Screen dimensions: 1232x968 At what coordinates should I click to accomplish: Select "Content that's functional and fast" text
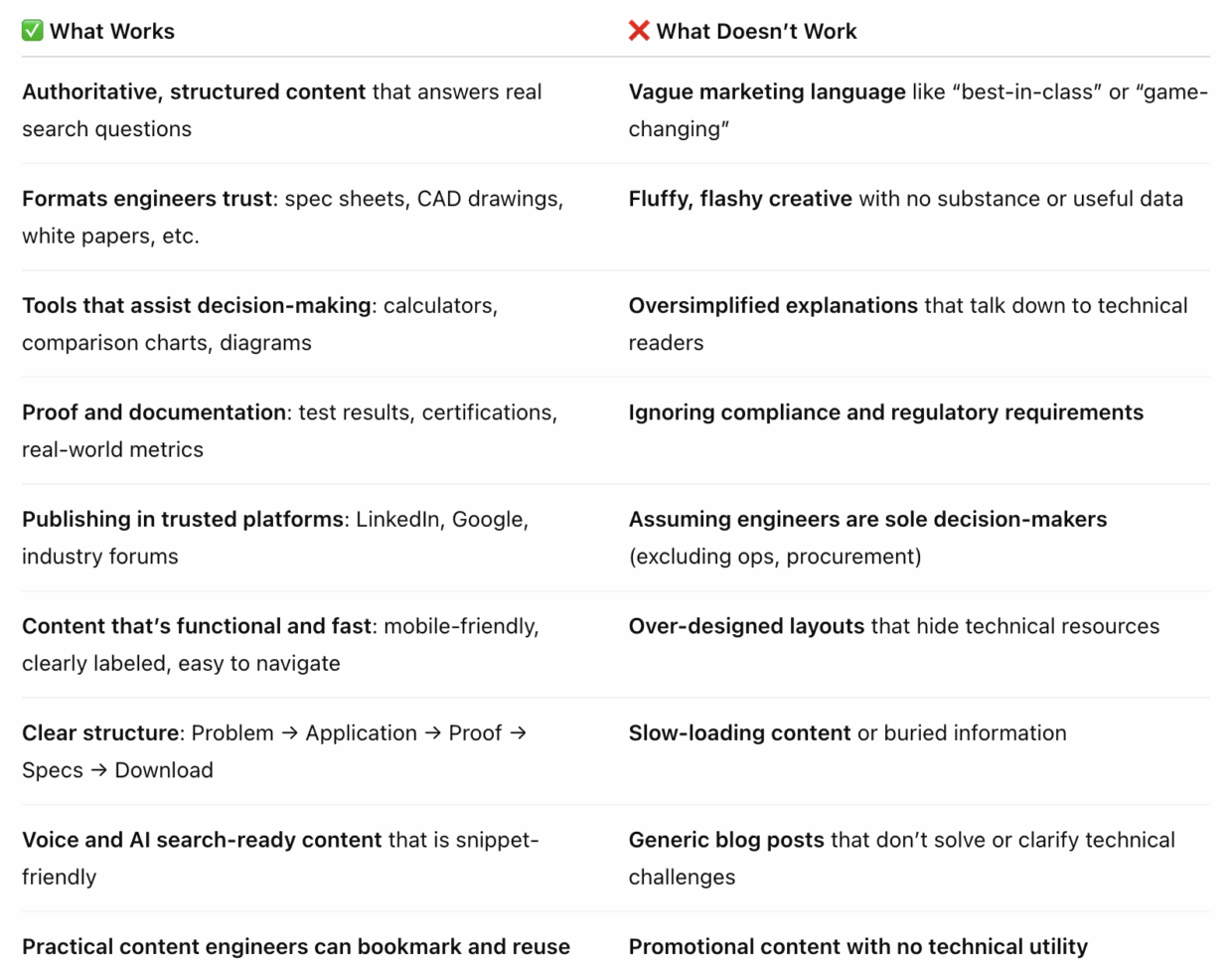point(197,626)
